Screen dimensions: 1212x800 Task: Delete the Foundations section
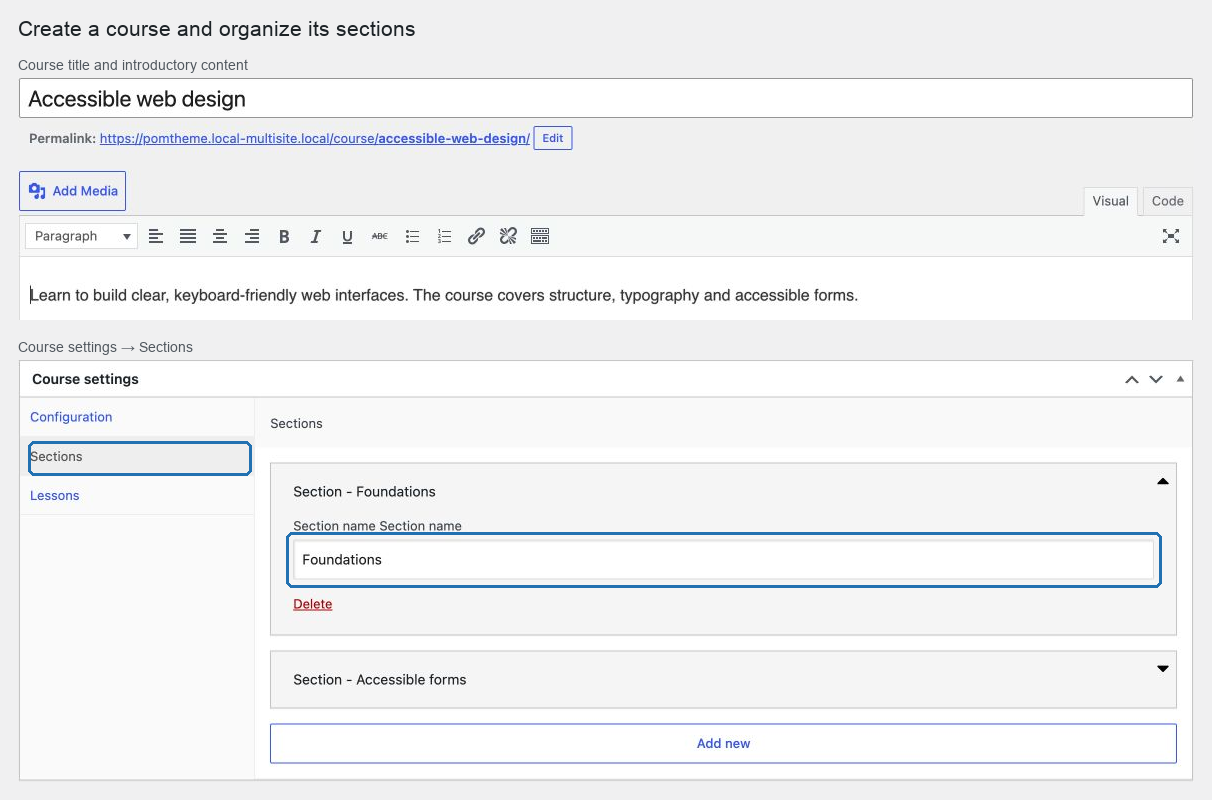(313, 604)
